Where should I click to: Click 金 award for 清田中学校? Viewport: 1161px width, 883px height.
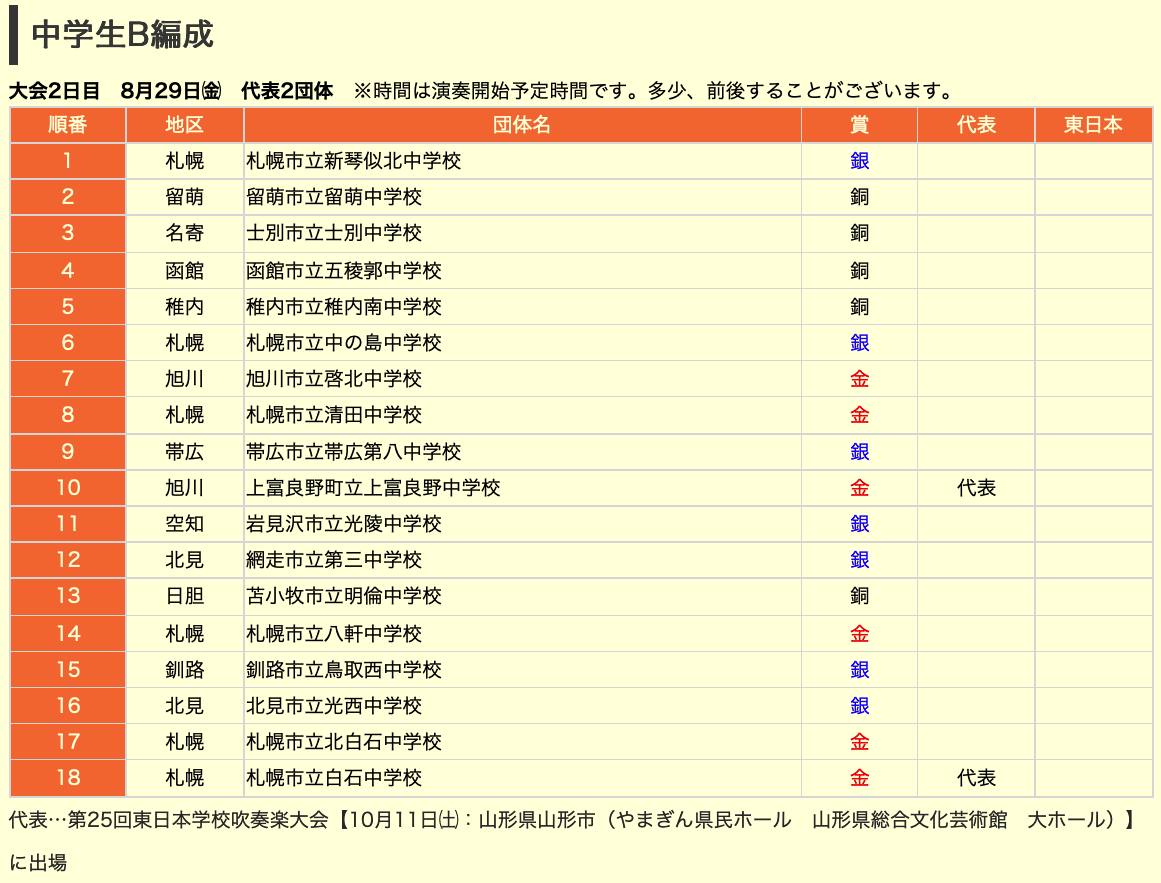(x=859, y=415)
